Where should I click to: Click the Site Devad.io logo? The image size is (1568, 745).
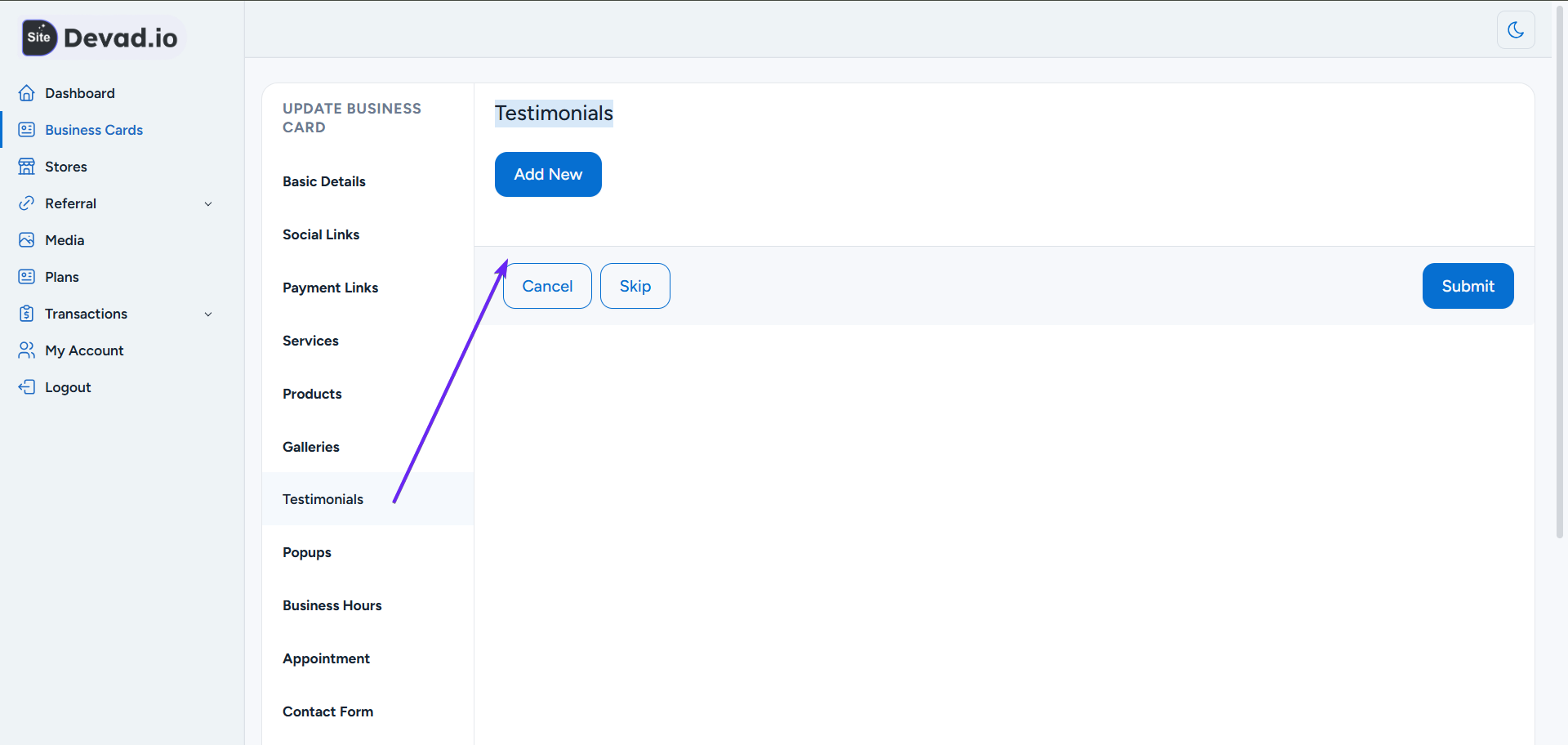click(101, 38)
